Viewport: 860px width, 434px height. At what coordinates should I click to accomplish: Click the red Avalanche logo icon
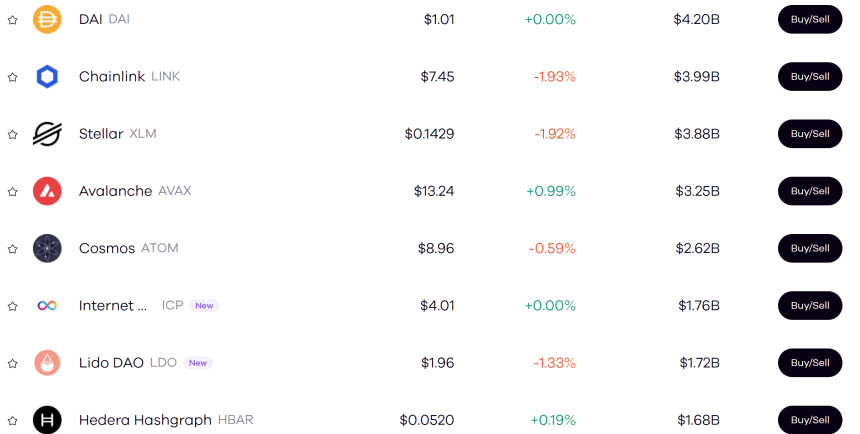point(47,191)
